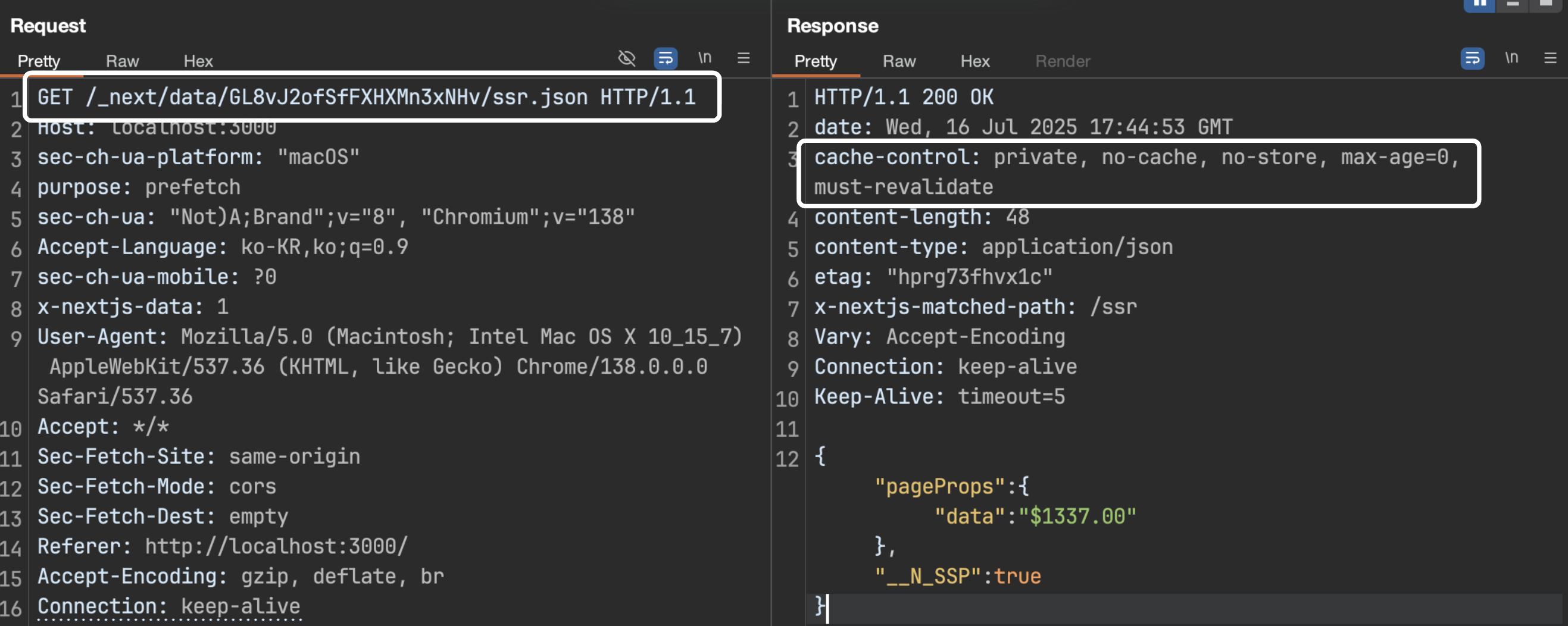This screenshot has height=626, width=1568.
Task: Click the Response panel title
Action: pos(832,26)
